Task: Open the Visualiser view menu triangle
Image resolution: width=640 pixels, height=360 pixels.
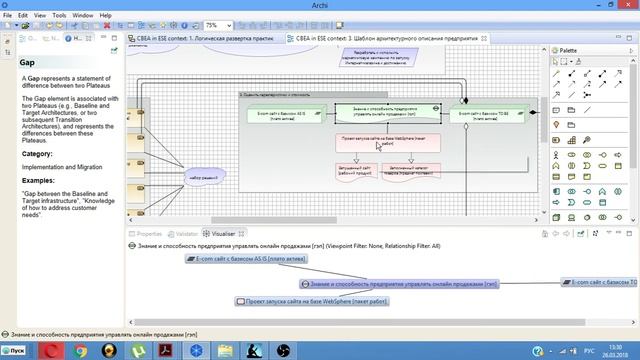Action: (x=609, y=233)
